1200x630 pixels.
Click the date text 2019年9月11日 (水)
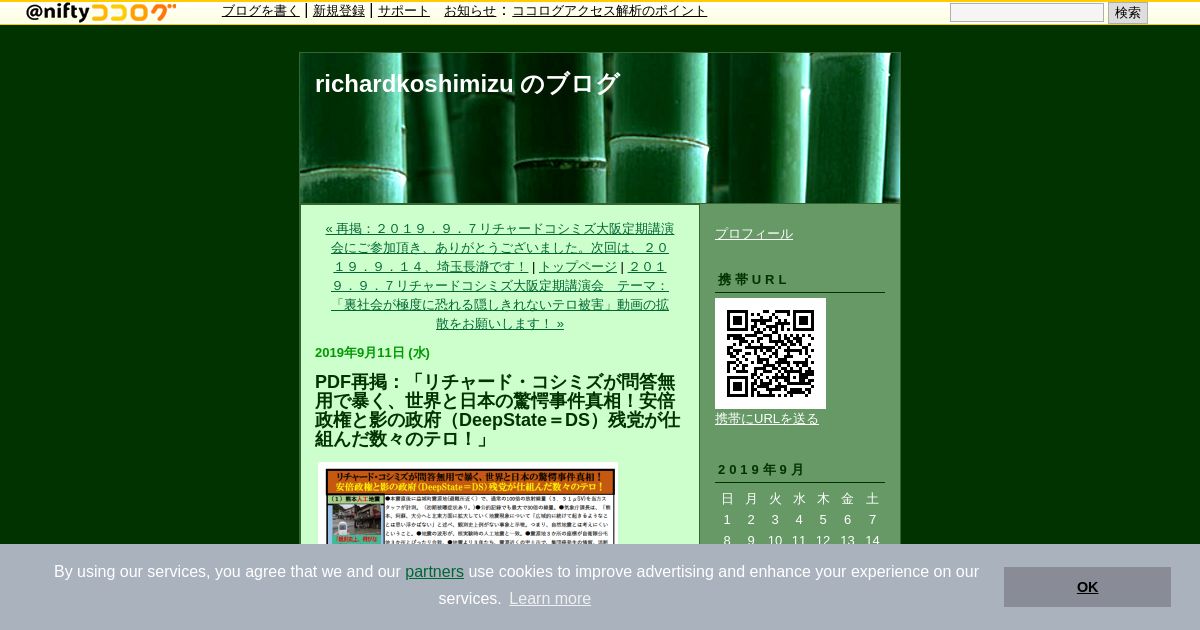372,353
